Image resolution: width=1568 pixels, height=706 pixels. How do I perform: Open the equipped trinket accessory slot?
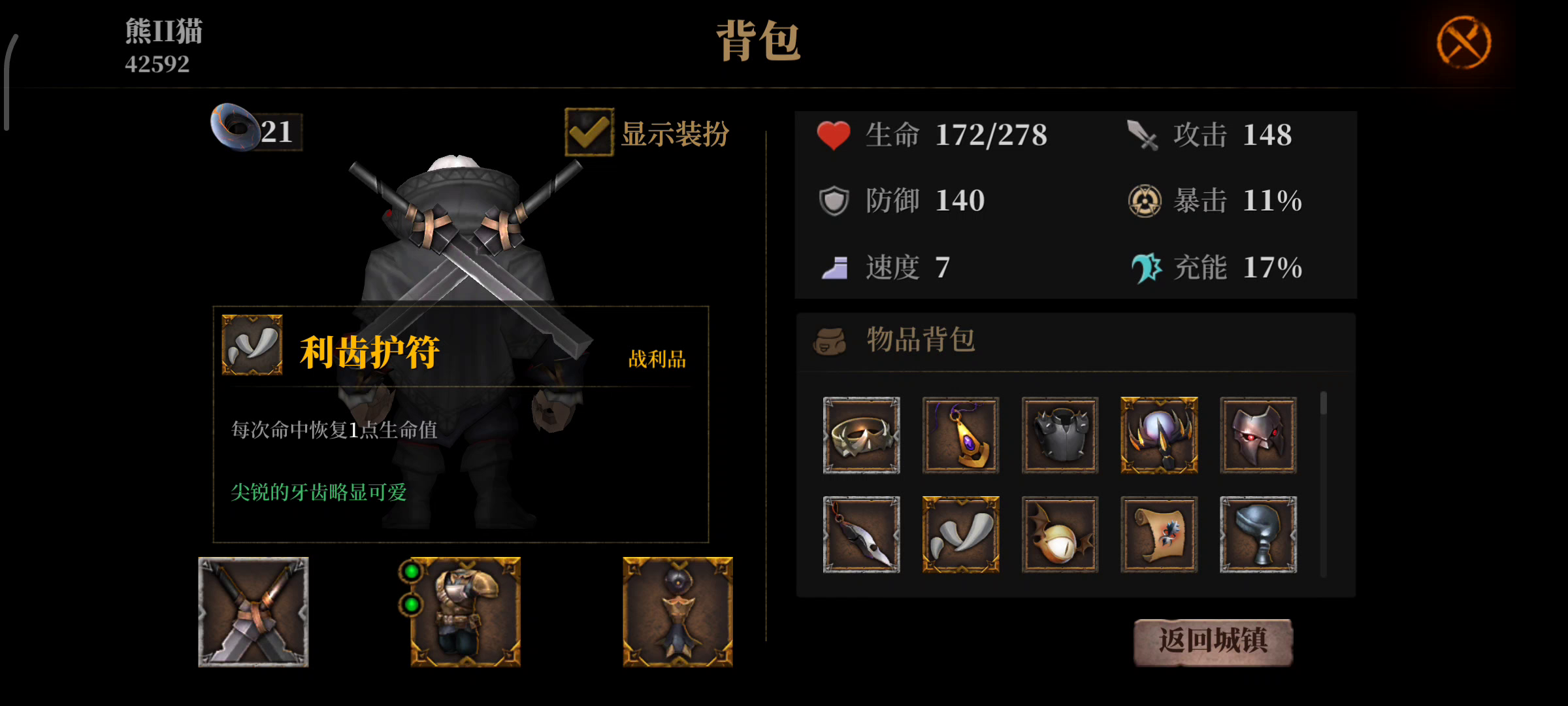(678, 612)
